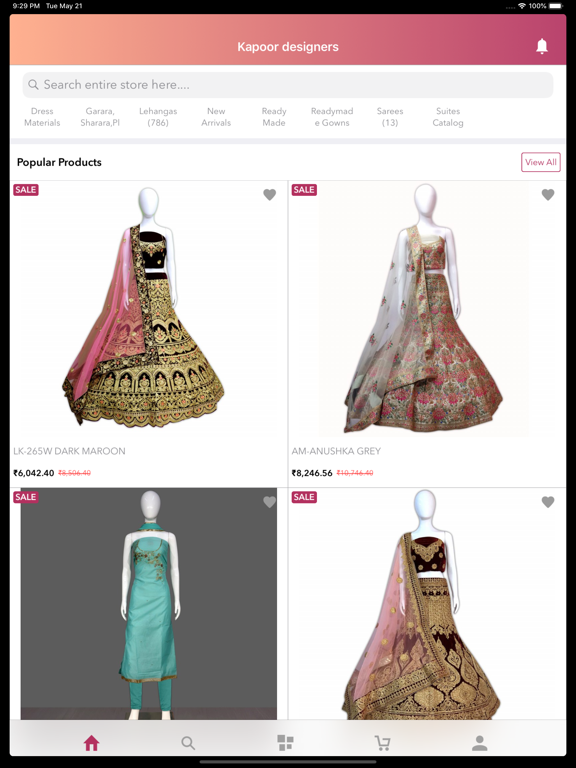Select Suites Catalog category
The height and width of the screenshot is (768, 576).
[x=448, y=117]
